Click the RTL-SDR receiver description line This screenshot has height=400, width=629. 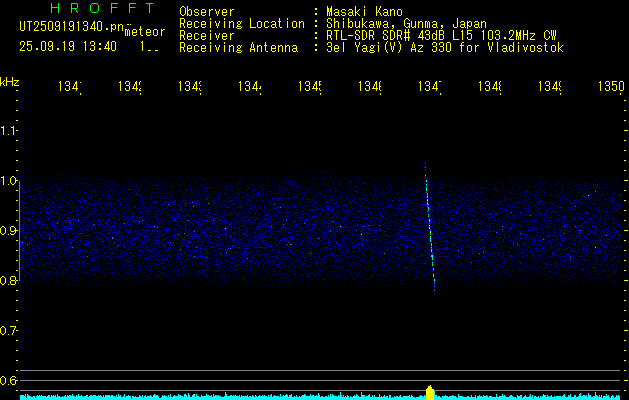tap(440, 35)
